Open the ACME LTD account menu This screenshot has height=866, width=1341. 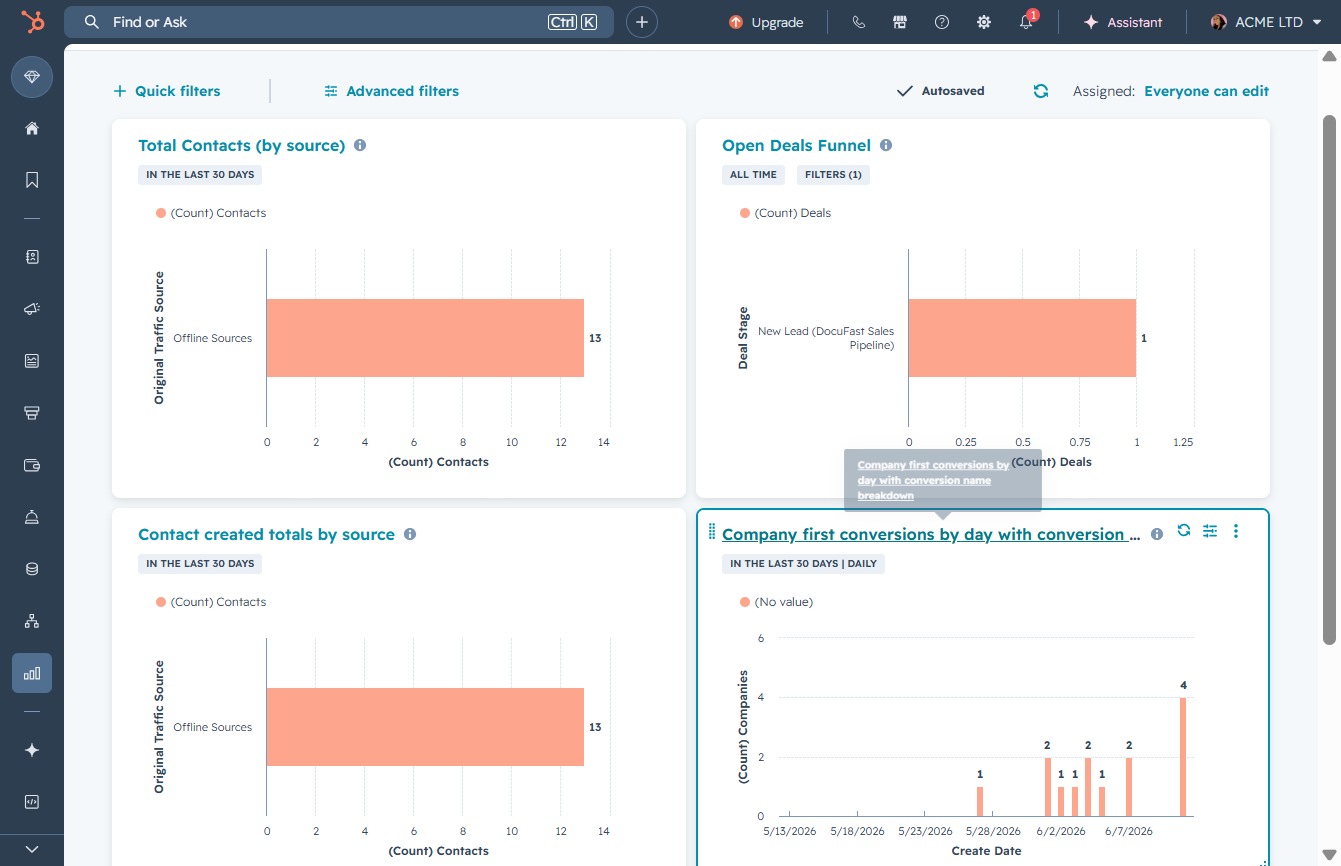1266,22
